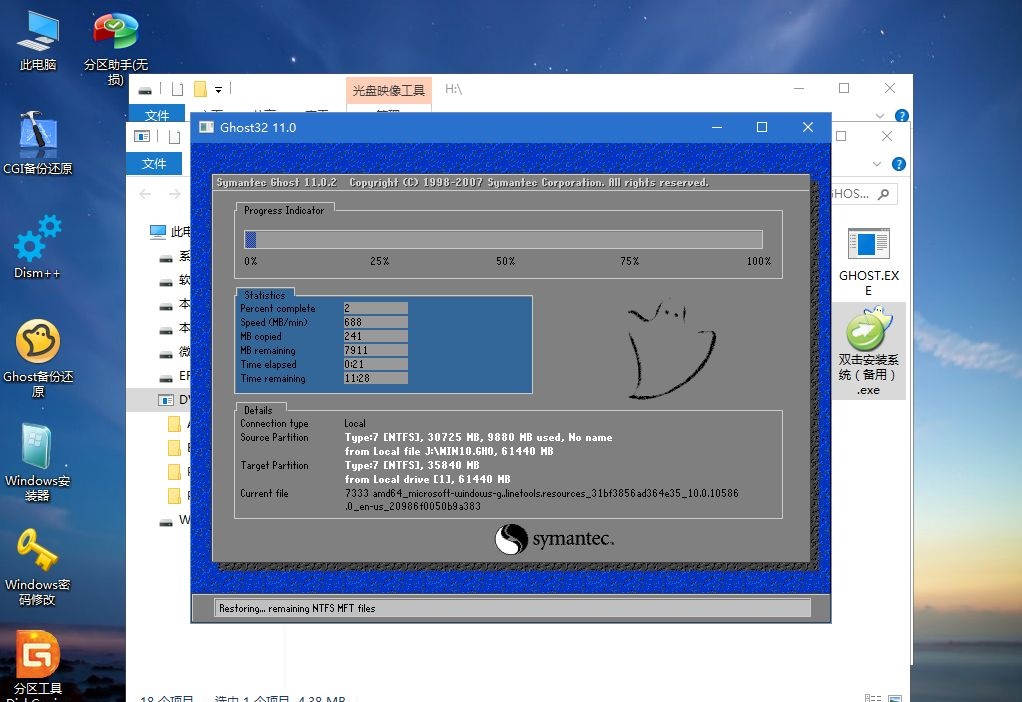Click the properties icon in the H:\ window toolbar
1022x702 pixels.
click(177, 89)
